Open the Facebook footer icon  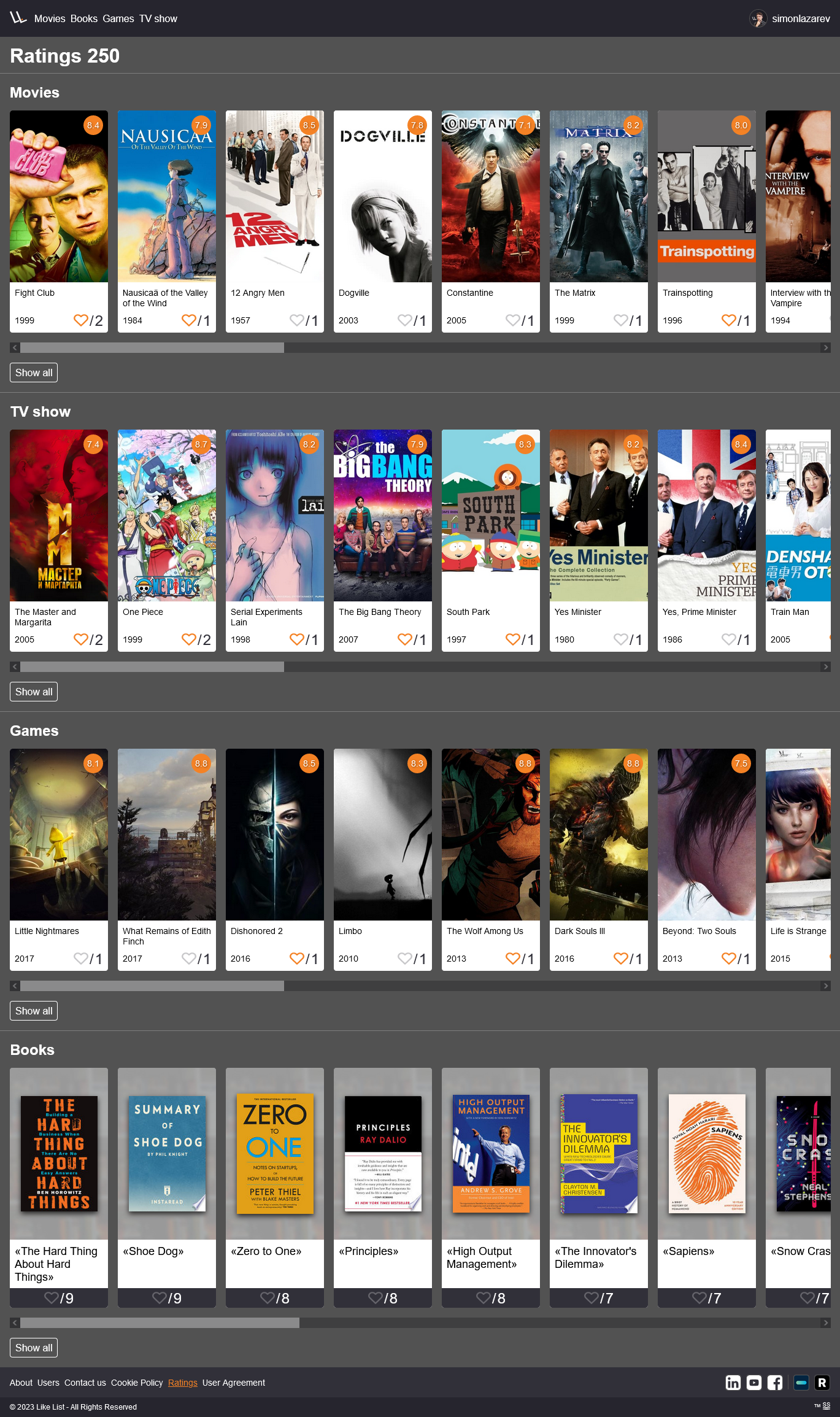click(775, 1382)
